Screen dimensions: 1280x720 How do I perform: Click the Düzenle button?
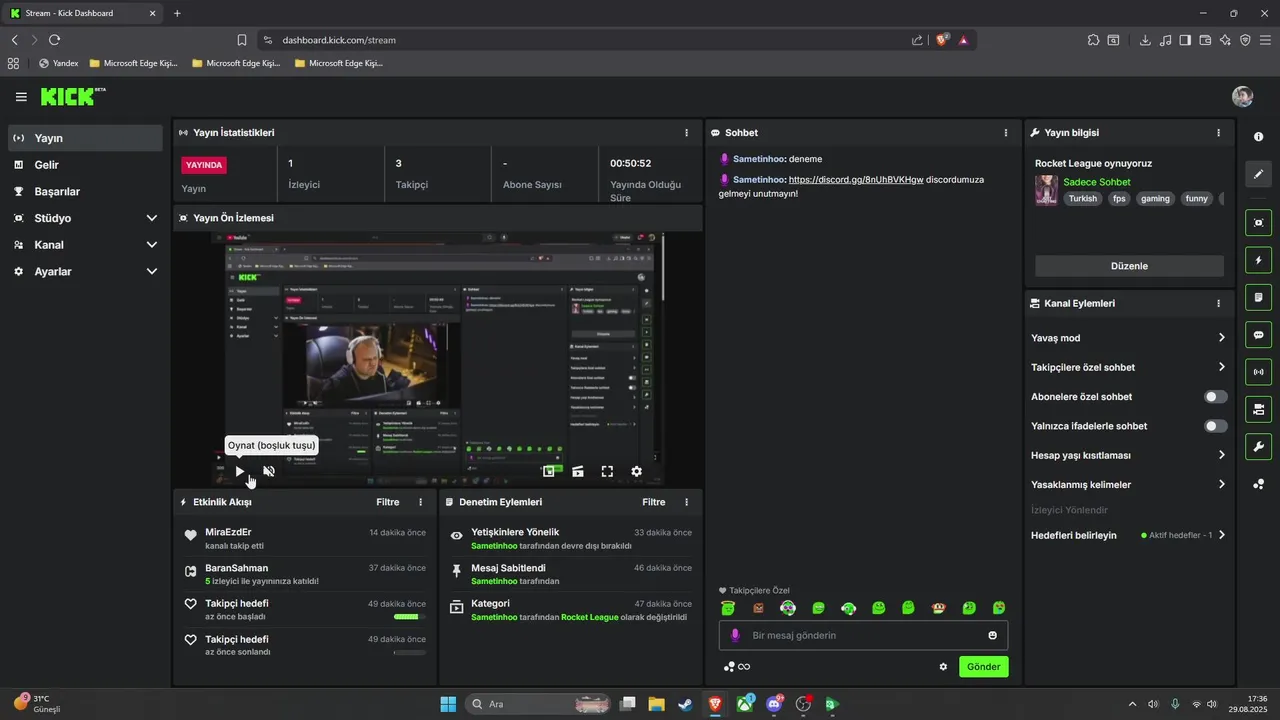pos(1129,266)
